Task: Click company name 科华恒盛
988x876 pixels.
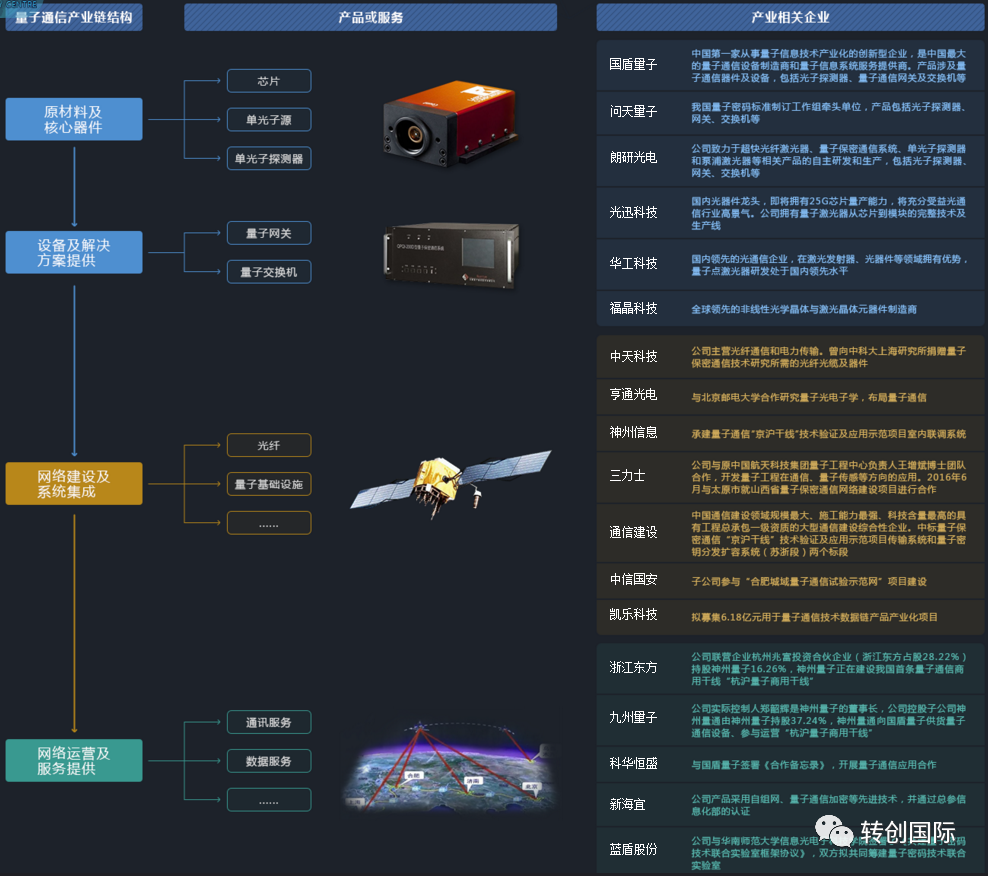Action: tap(633, 764)
